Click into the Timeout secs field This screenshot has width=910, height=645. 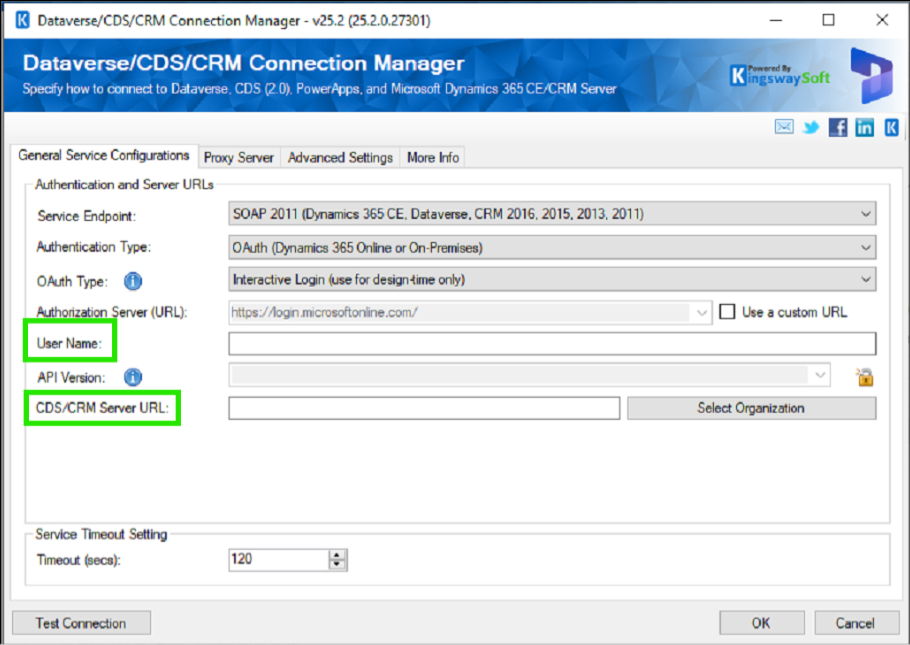coord(279,560)
